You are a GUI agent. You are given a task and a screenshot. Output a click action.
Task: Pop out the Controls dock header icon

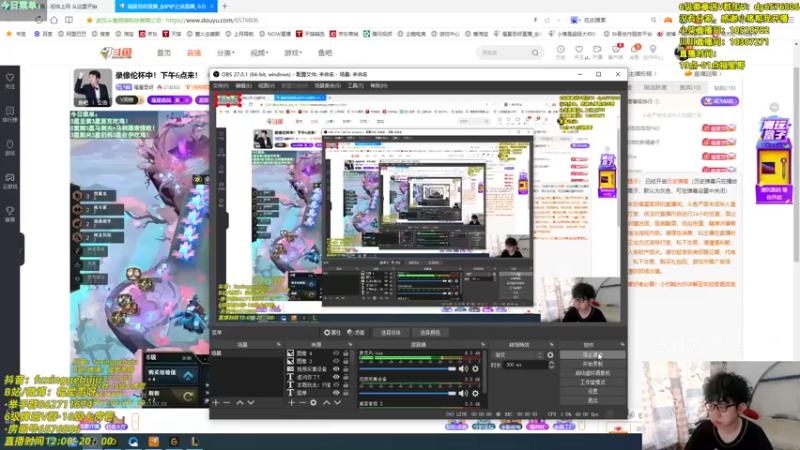pos(622,345)
